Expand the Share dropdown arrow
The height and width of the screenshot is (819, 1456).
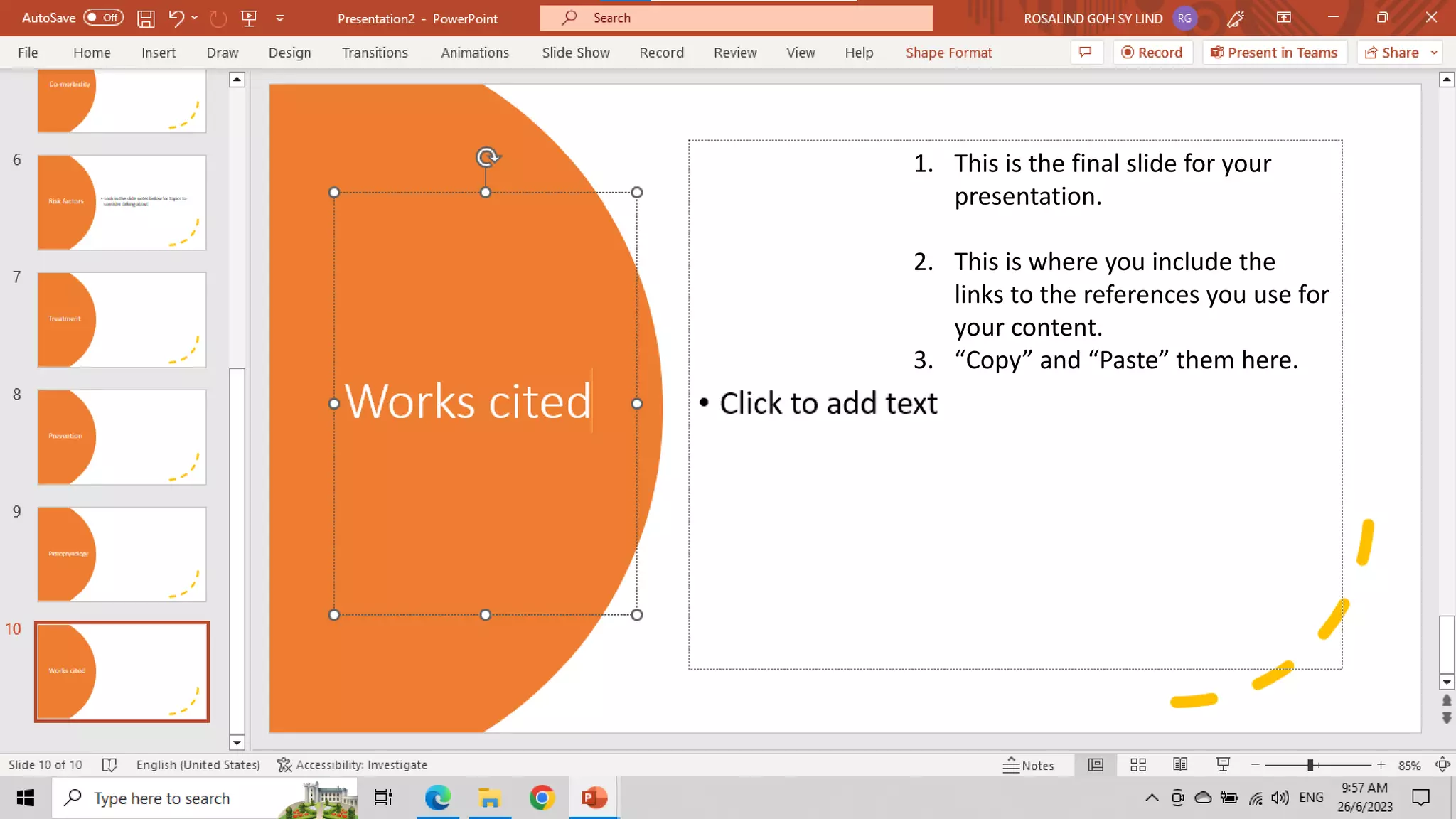1434,53
